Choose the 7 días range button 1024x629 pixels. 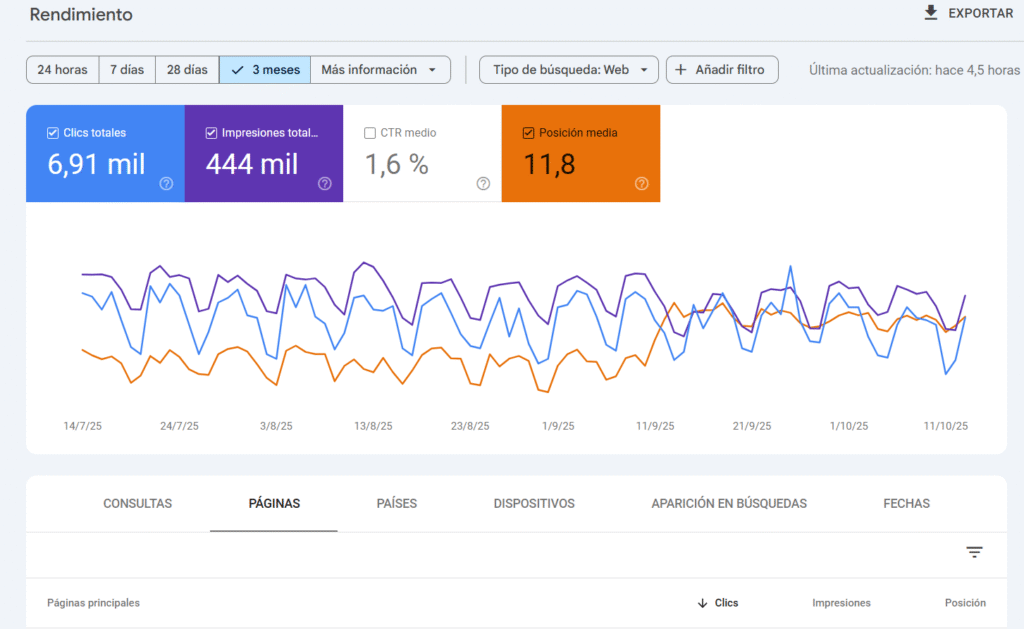[x=127, y=70]
